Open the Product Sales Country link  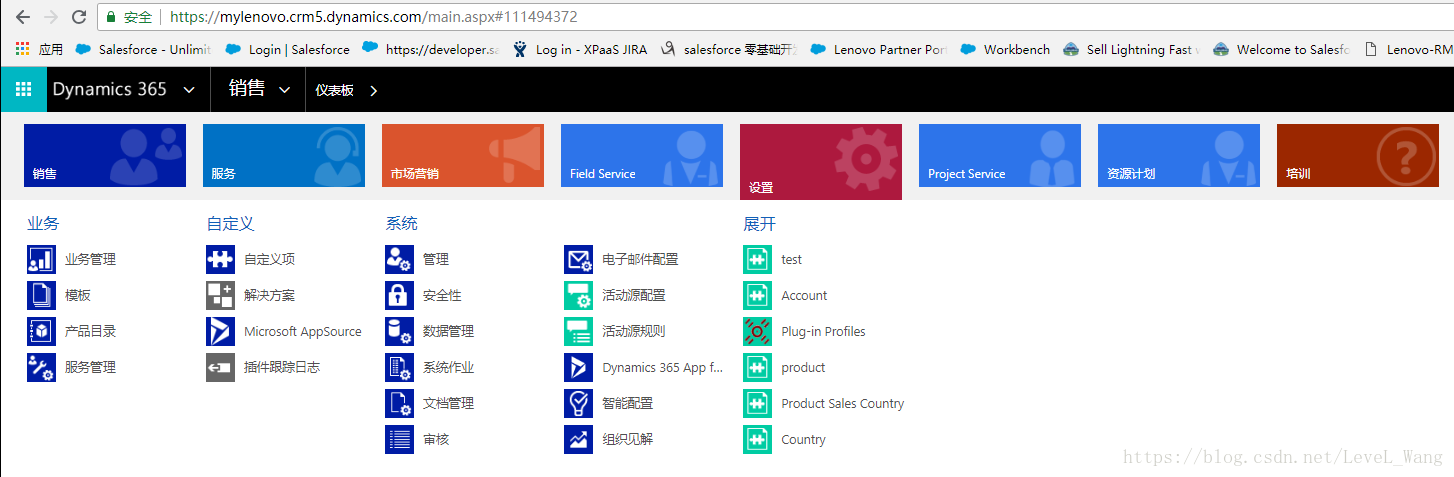click(843, 403)
